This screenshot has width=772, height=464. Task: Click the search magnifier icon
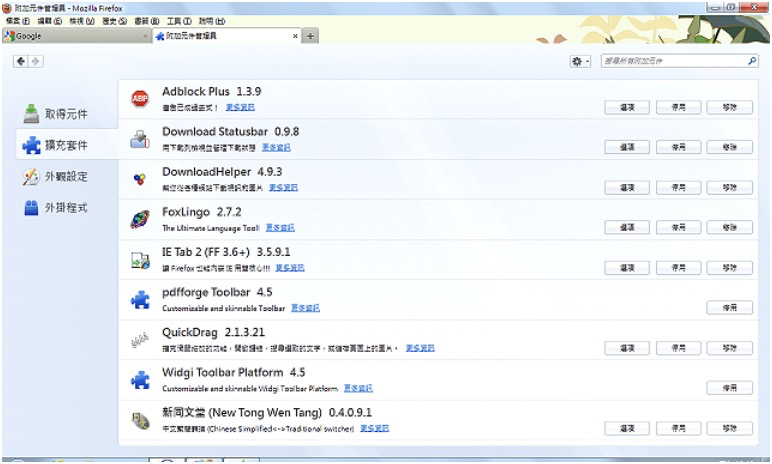pos(752,61)
